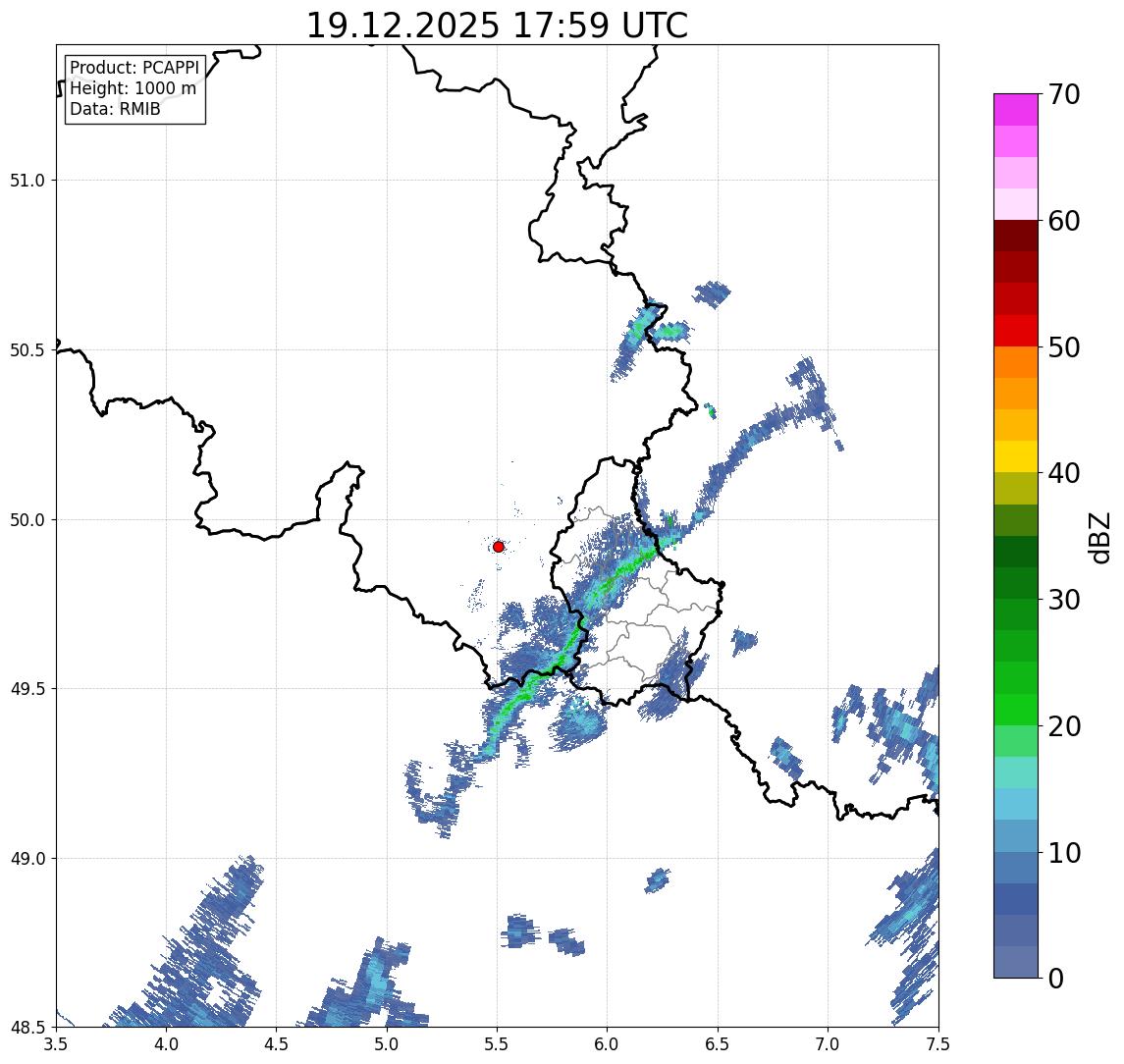Click the latitude axis label 48.5
This screenshot has width=1124, height=1064.
pos(27,1028)
